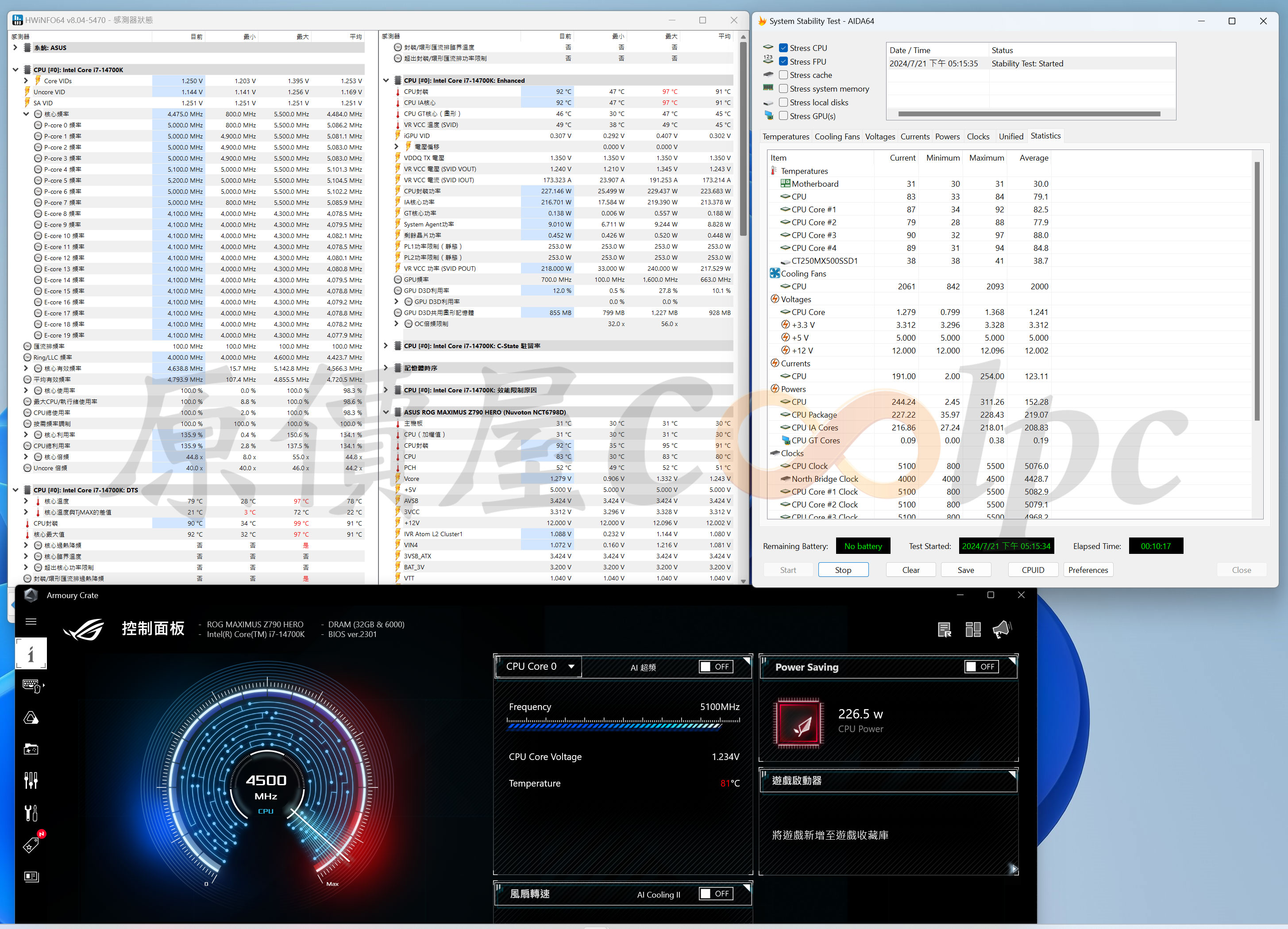Click the Stop button in AIDA64
This screenshot has width=1288, height=929.
pyautogui.click(x=843, y=570)
